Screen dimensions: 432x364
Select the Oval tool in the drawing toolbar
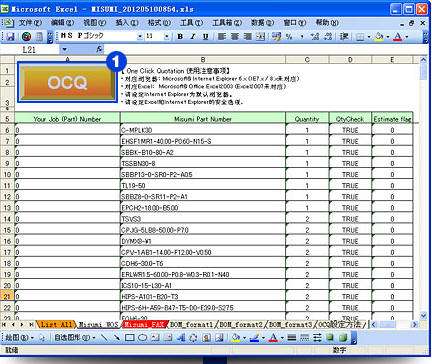click(x=142, y=338)
